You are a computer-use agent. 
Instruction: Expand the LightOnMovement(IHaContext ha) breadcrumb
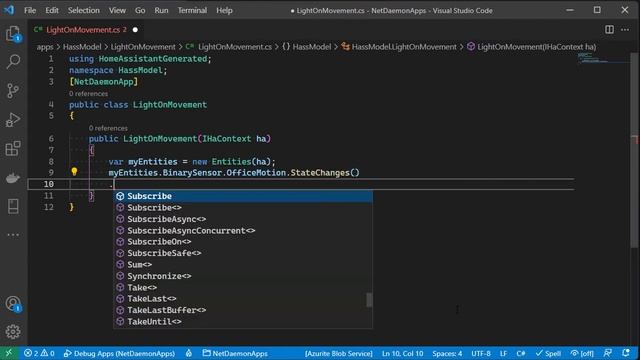coord(531,47)
